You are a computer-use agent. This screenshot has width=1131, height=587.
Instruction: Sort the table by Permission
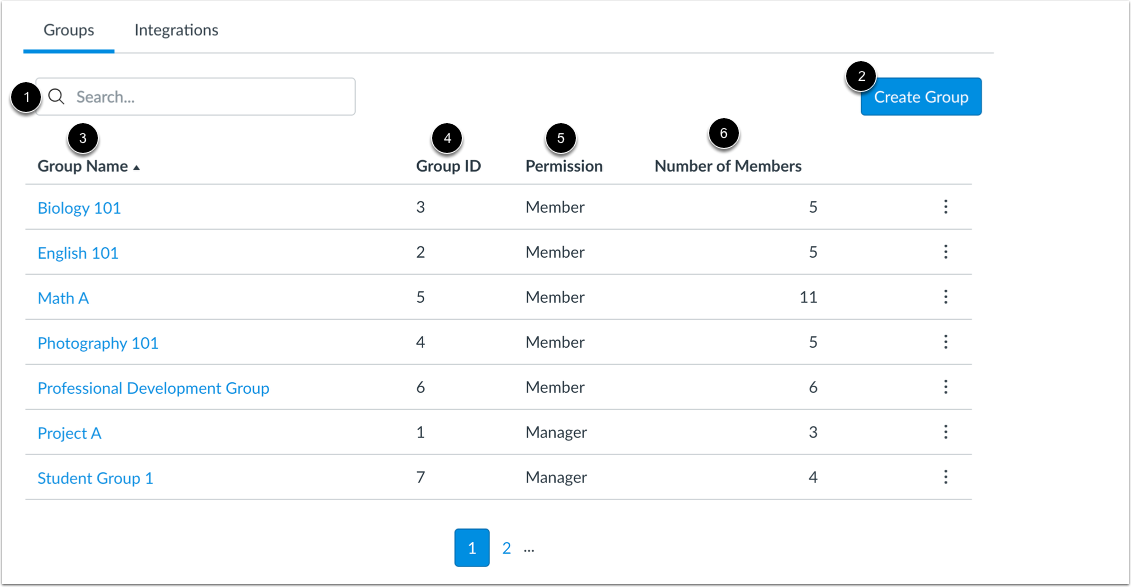click(x=563, y=166)
